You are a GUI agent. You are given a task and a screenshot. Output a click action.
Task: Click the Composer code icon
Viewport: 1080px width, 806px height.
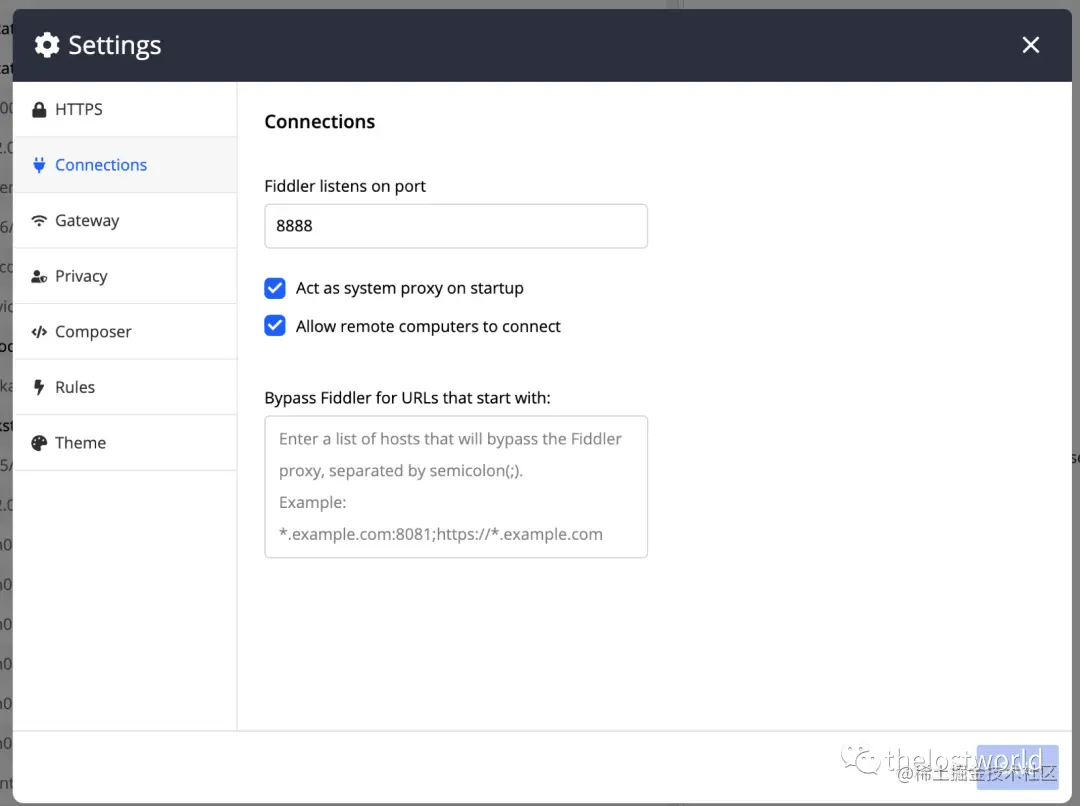[39, 332]
